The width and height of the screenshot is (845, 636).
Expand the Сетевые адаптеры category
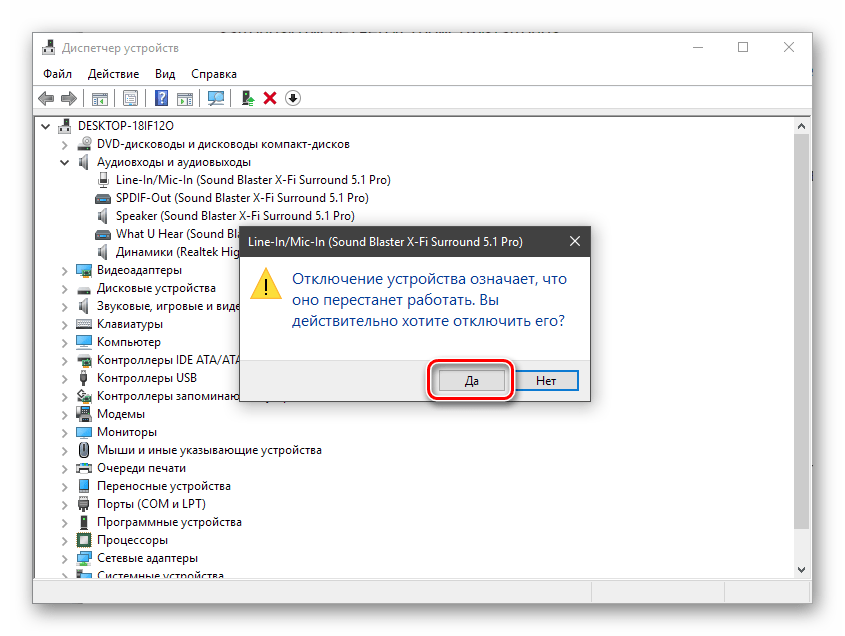(65, 558)
